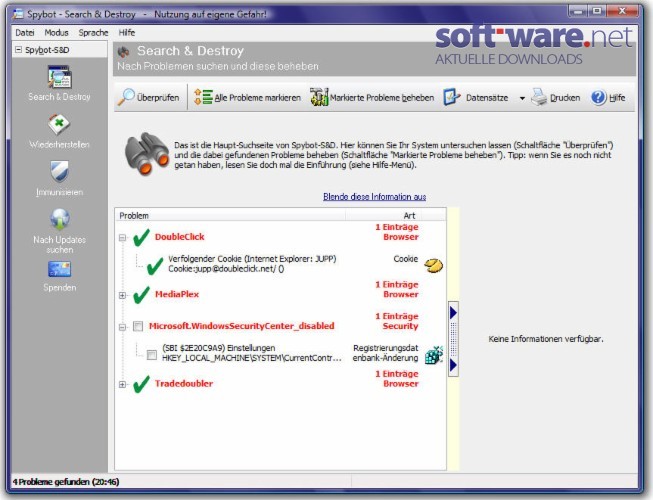Click the Drucken button label

click(565, 97)
